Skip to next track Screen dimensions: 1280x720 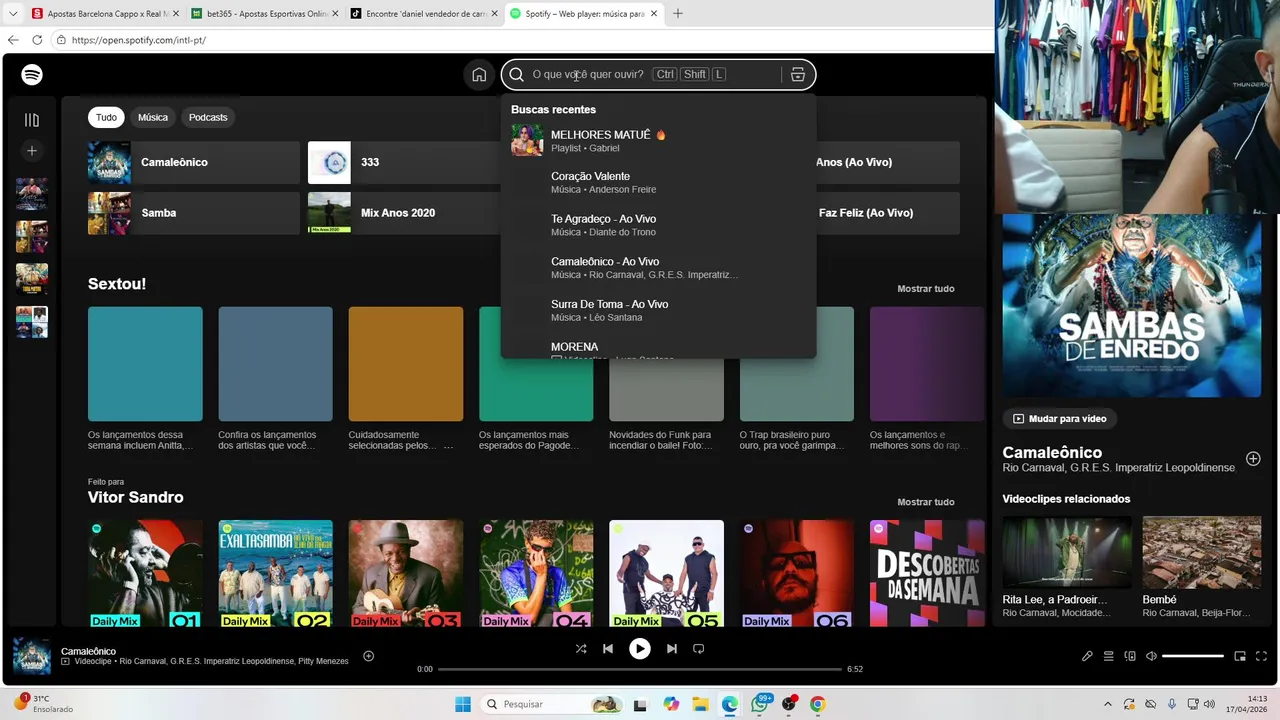[672, 649]
